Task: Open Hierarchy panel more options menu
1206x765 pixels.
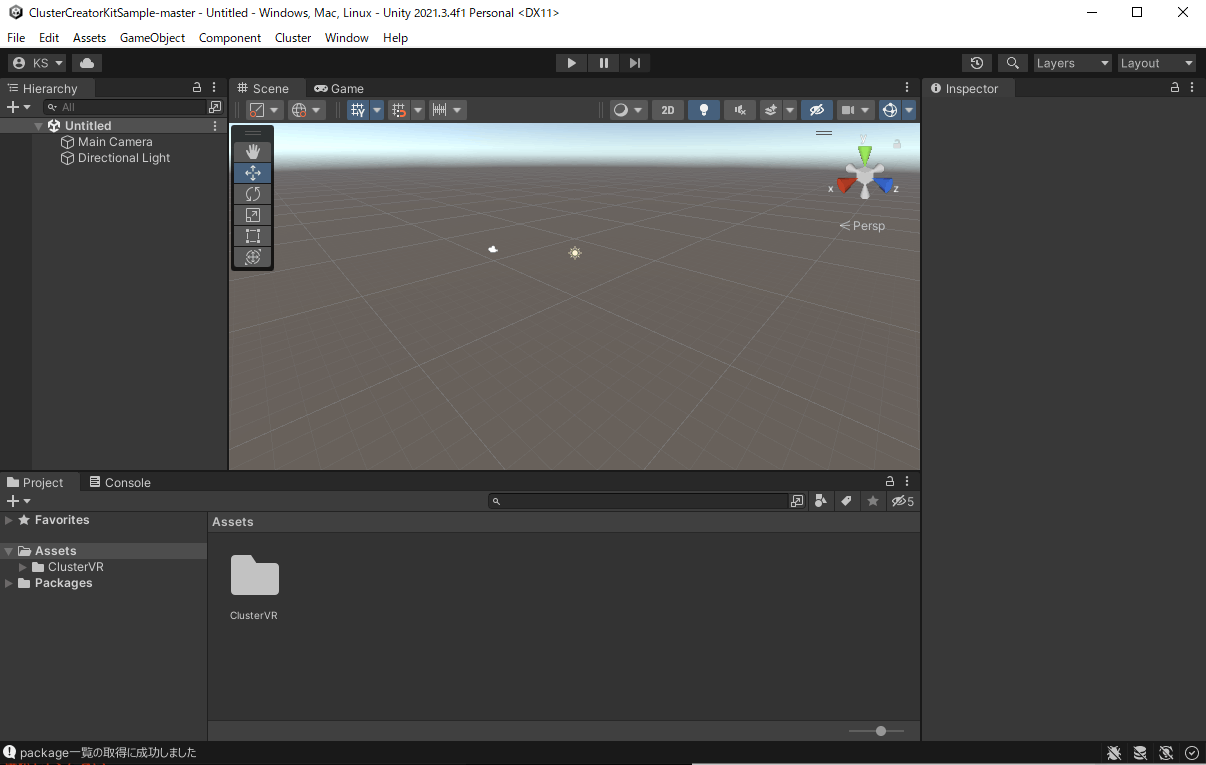Action: pyautogui.click(x=214, y=88)
